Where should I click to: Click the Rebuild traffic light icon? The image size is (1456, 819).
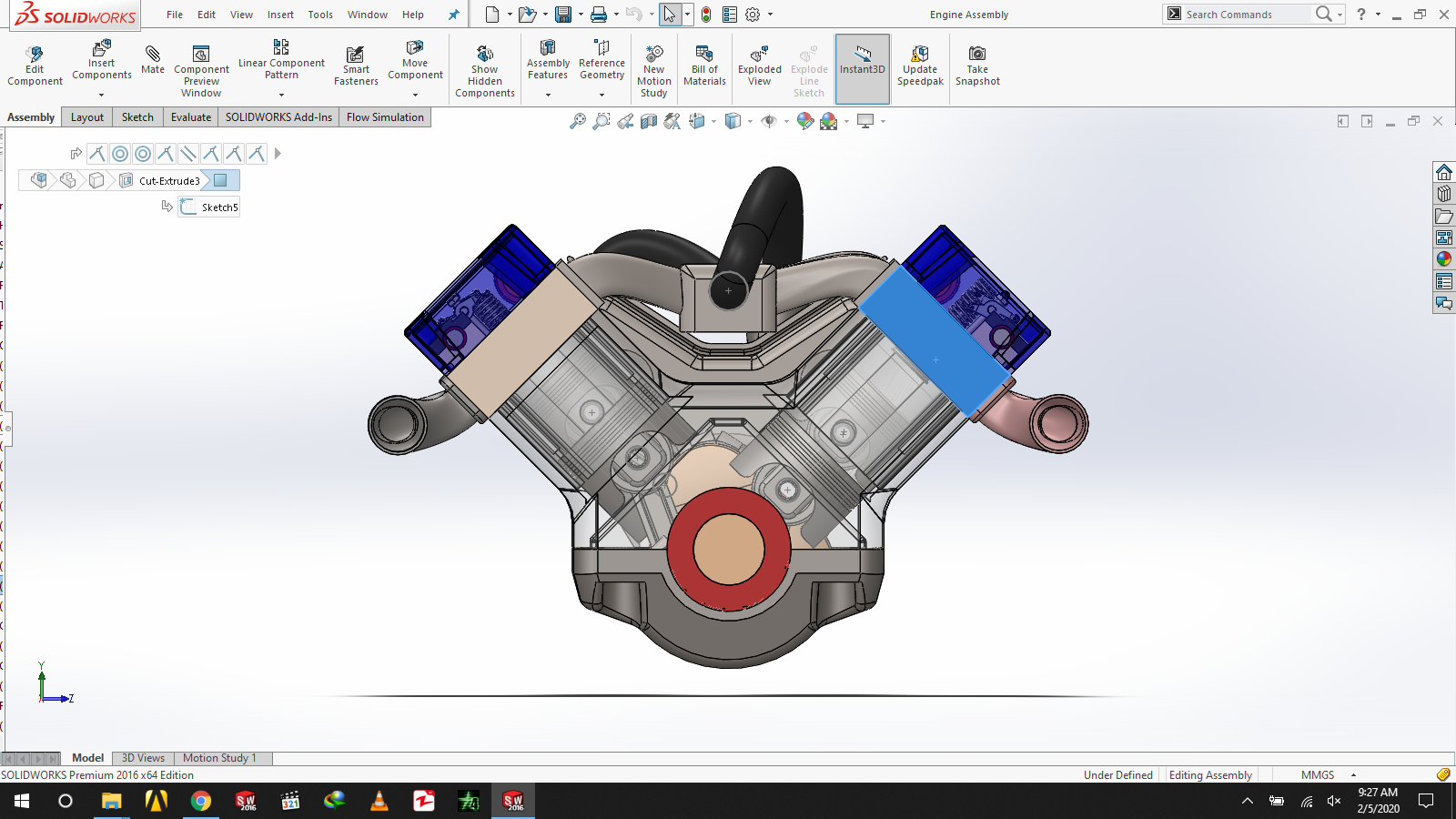[x=706, y=15]
